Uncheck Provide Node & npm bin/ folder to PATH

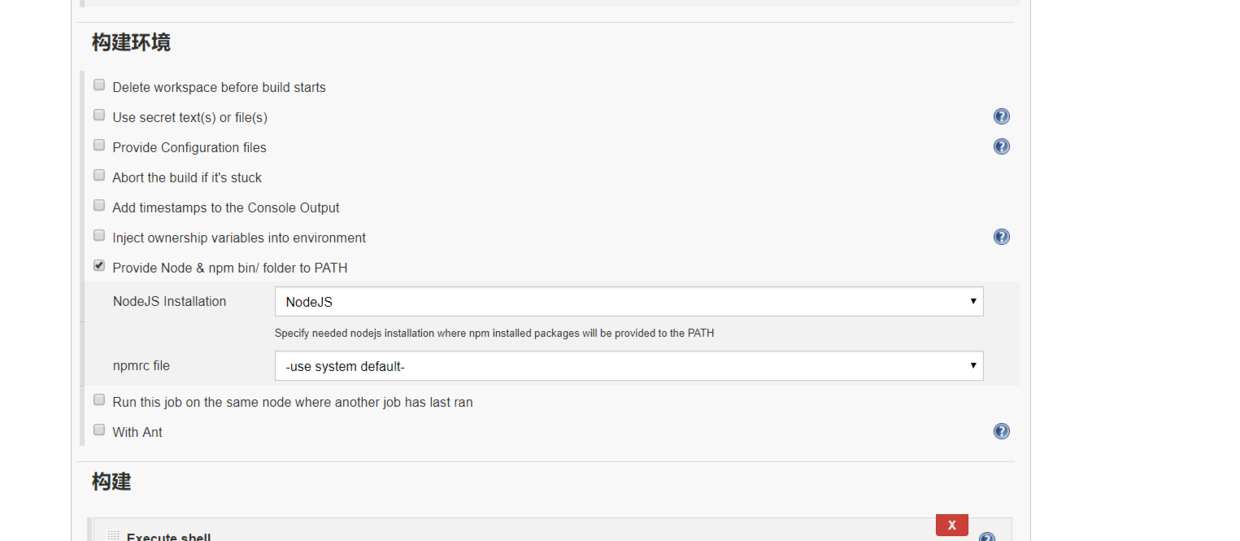tap(99, 266)
